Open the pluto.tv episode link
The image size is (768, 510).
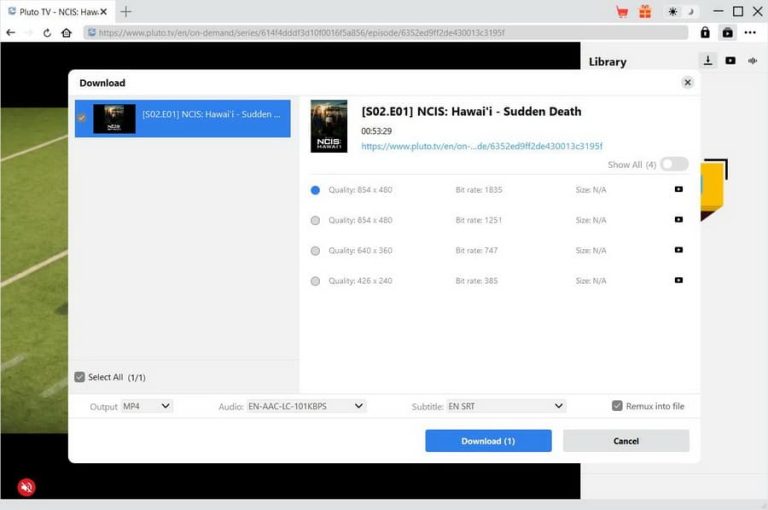pyautogui.click(x=481, y=146)
